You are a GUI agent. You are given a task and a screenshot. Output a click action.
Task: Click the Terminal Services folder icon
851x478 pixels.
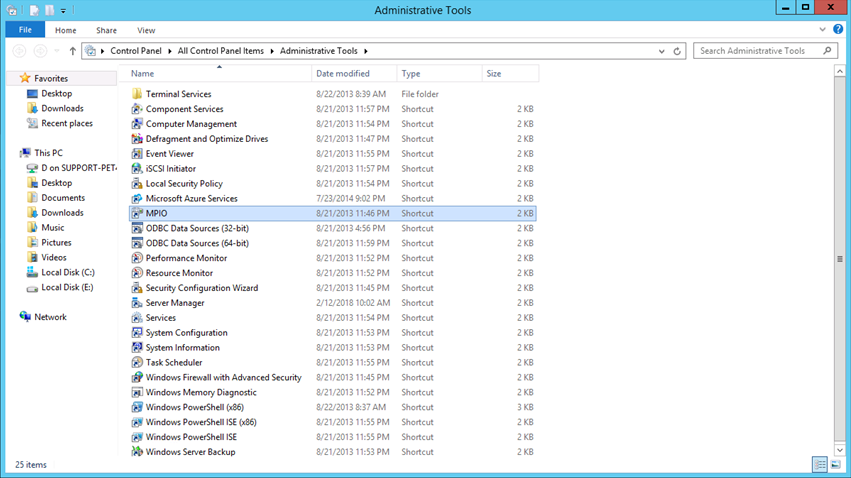coord(137,94)
